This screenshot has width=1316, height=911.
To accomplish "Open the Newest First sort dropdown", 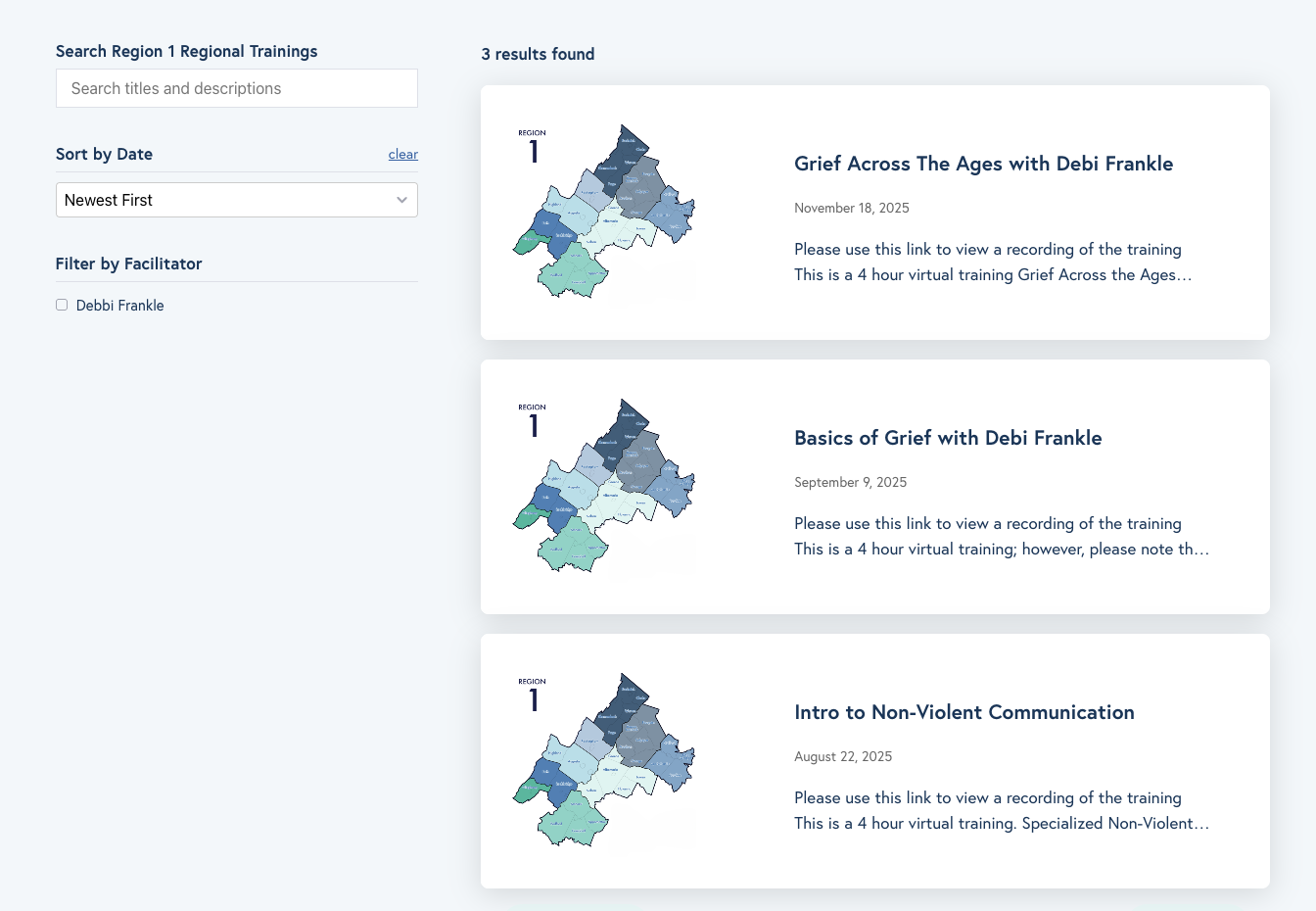I will click(x=236, y=200).
